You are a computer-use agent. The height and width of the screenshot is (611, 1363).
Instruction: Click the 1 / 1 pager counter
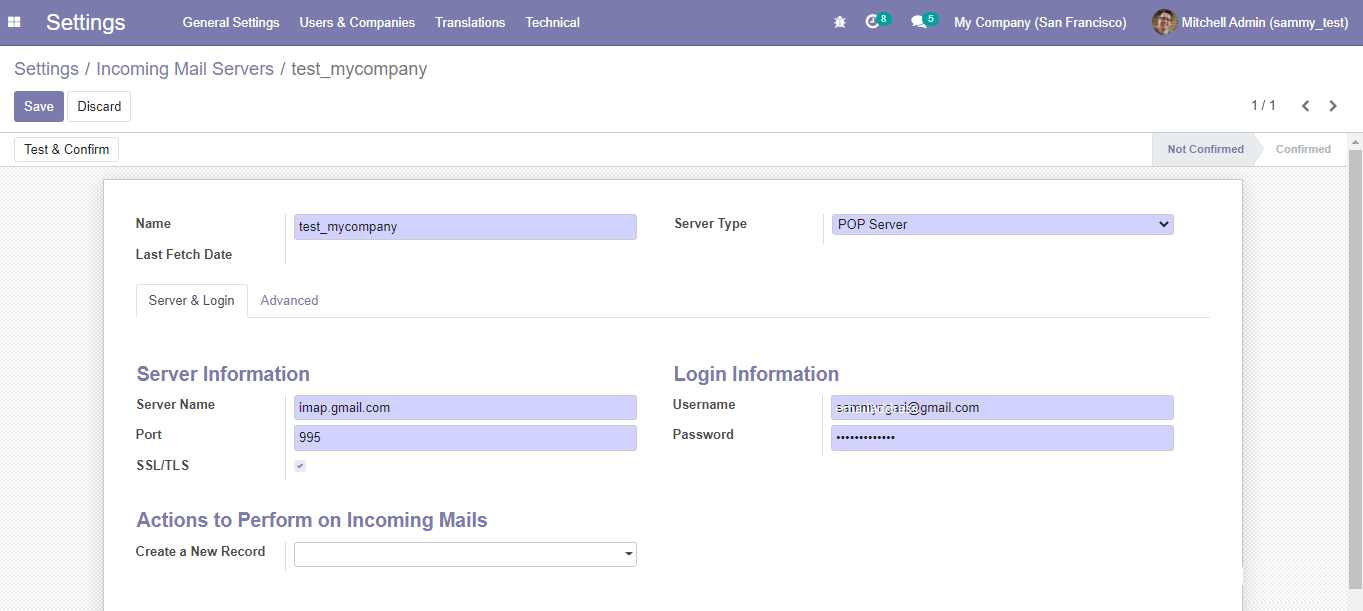pyautogui.click(x=1263, y=105)
